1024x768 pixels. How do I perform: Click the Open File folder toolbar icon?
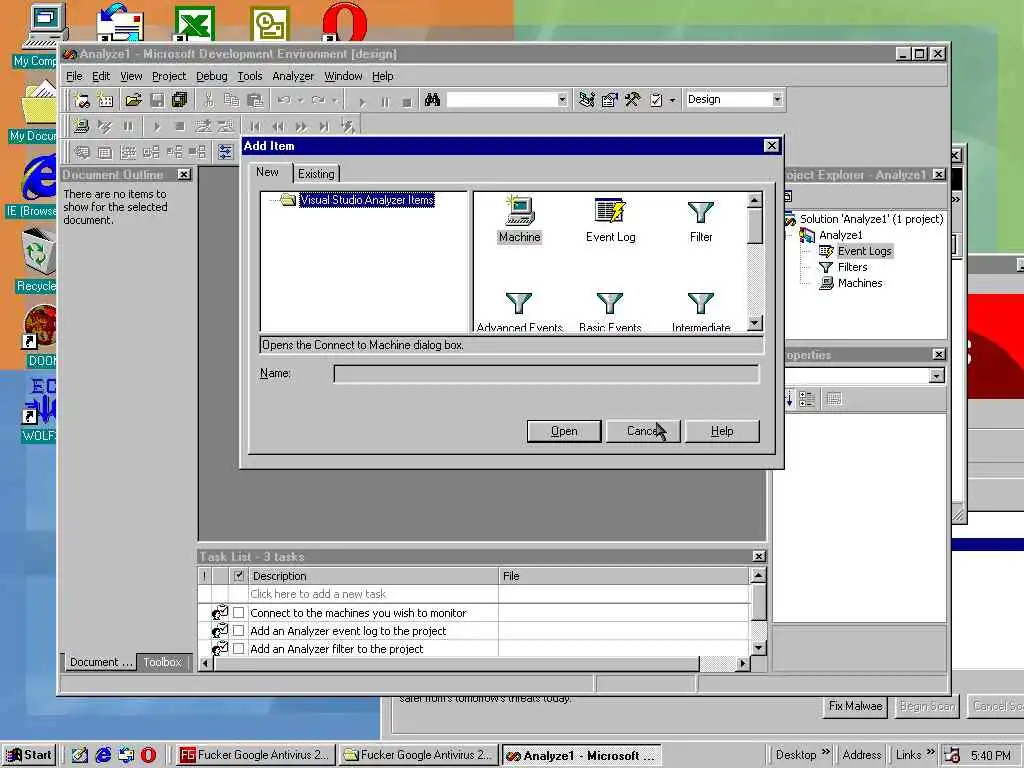(x=133, y=100)
